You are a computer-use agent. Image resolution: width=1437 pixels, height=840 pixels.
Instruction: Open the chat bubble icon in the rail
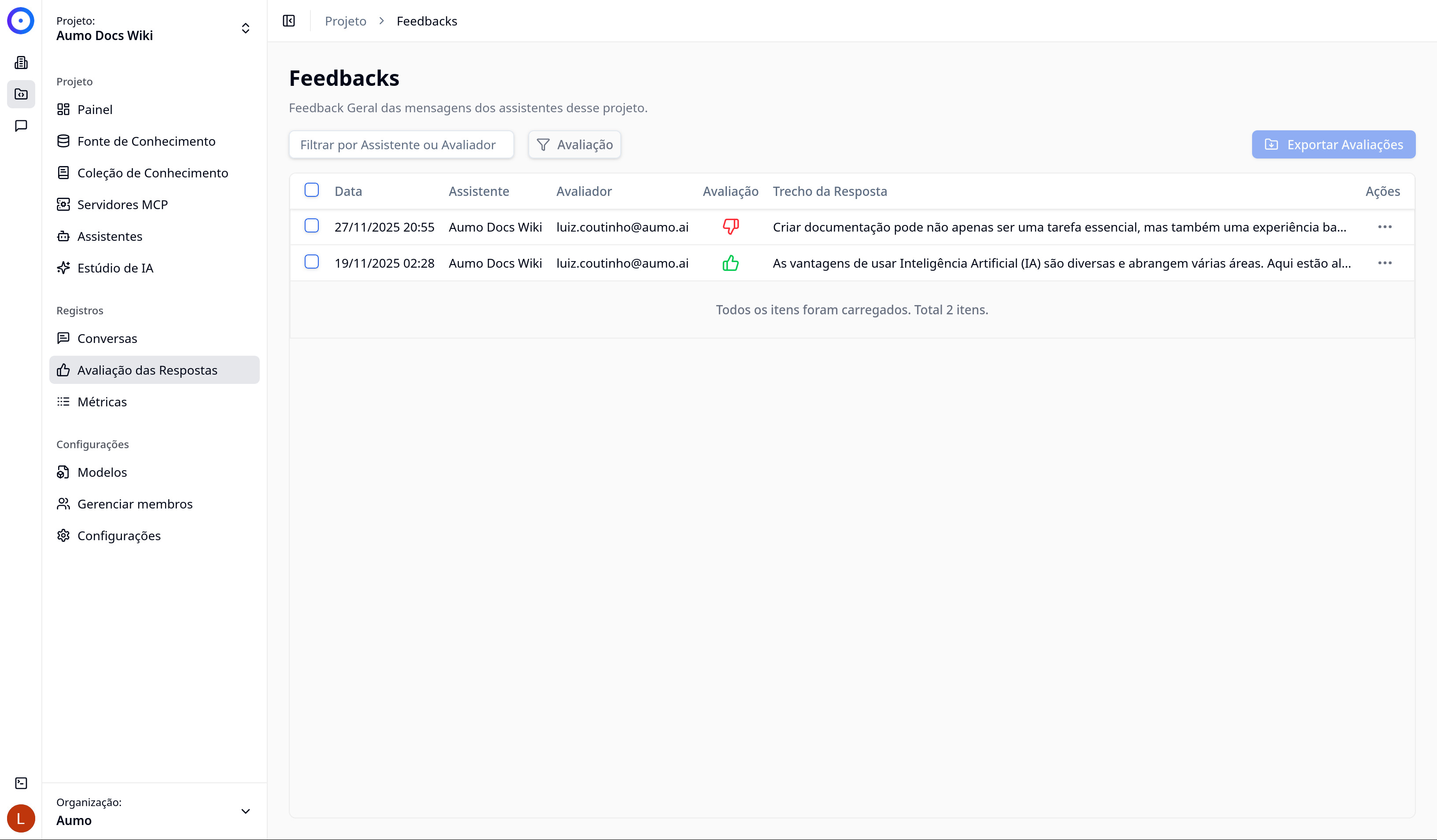pyautogui.click(x=21, y=126)
